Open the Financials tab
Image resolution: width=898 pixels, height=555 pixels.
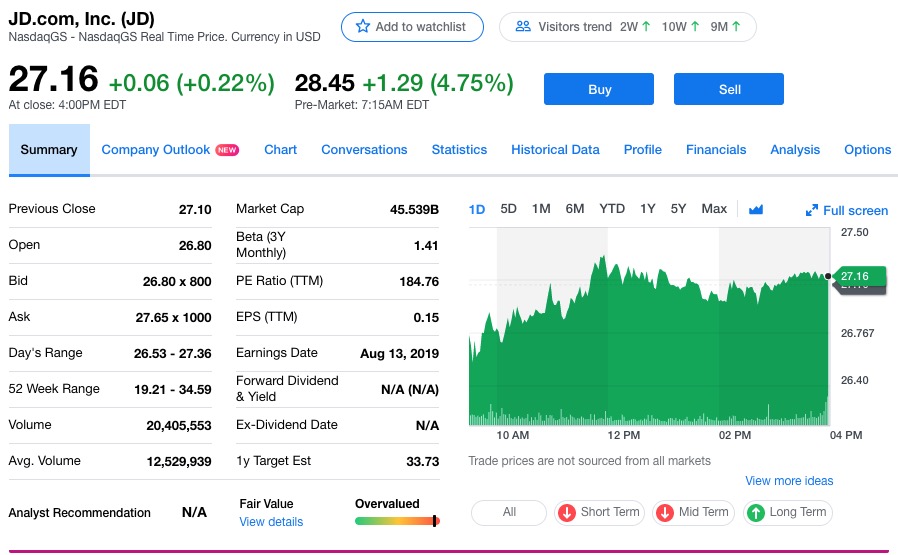[716, 150]
